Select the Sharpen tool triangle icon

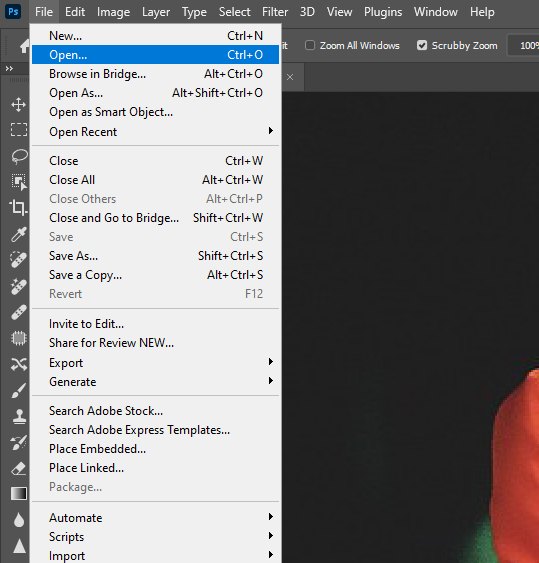pyautogui.click(x=19, y=546)
